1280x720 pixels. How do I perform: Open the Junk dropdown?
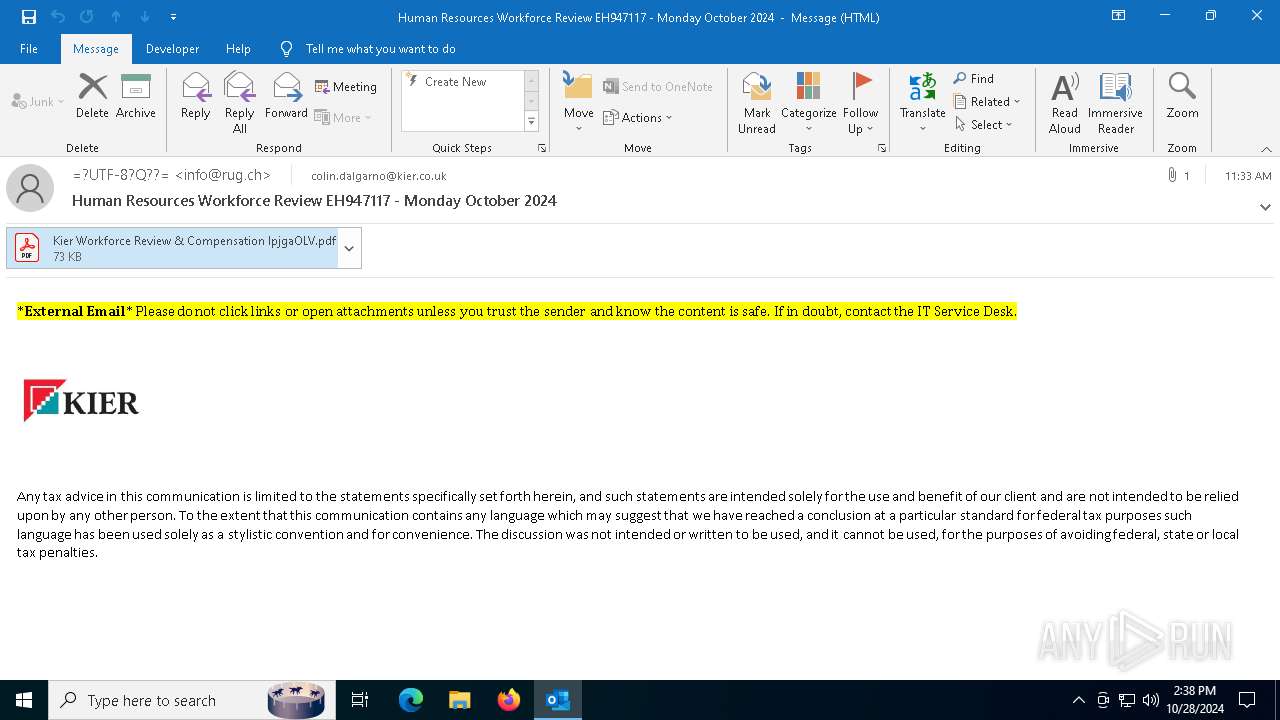click(x=38, y=101)
